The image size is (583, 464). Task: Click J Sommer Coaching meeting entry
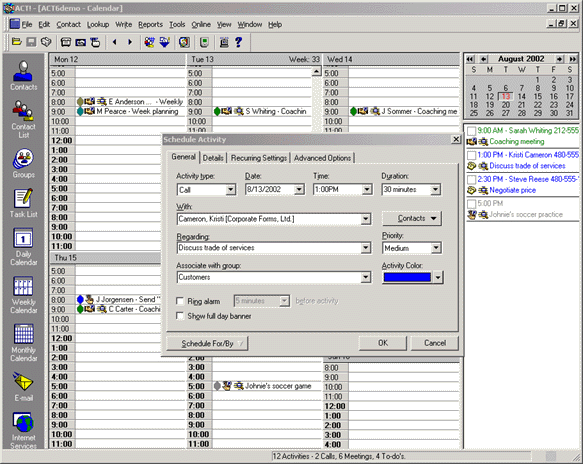point(404,112)
